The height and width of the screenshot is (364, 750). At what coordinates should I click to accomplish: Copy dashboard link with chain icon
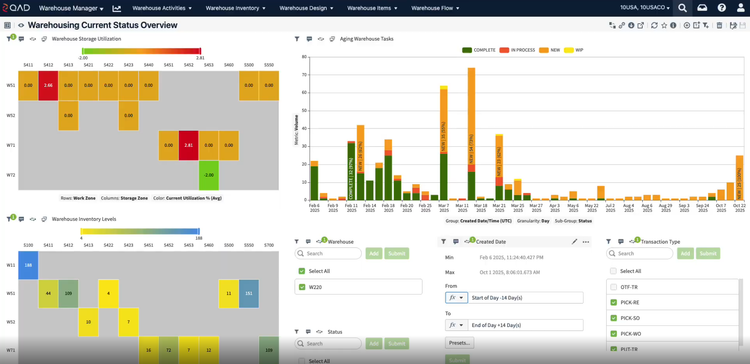click(x=622, y=25)
